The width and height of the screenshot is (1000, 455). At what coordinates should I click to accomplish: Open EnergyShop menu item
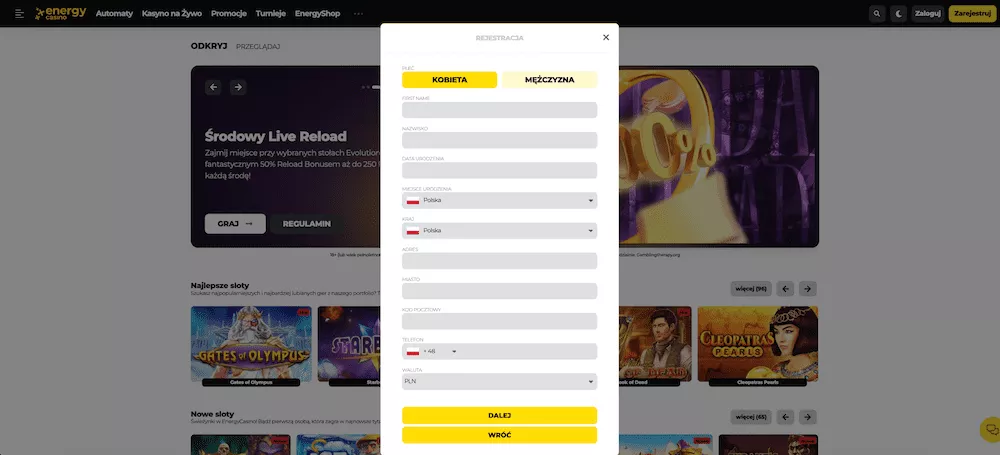tap(318, 13)
